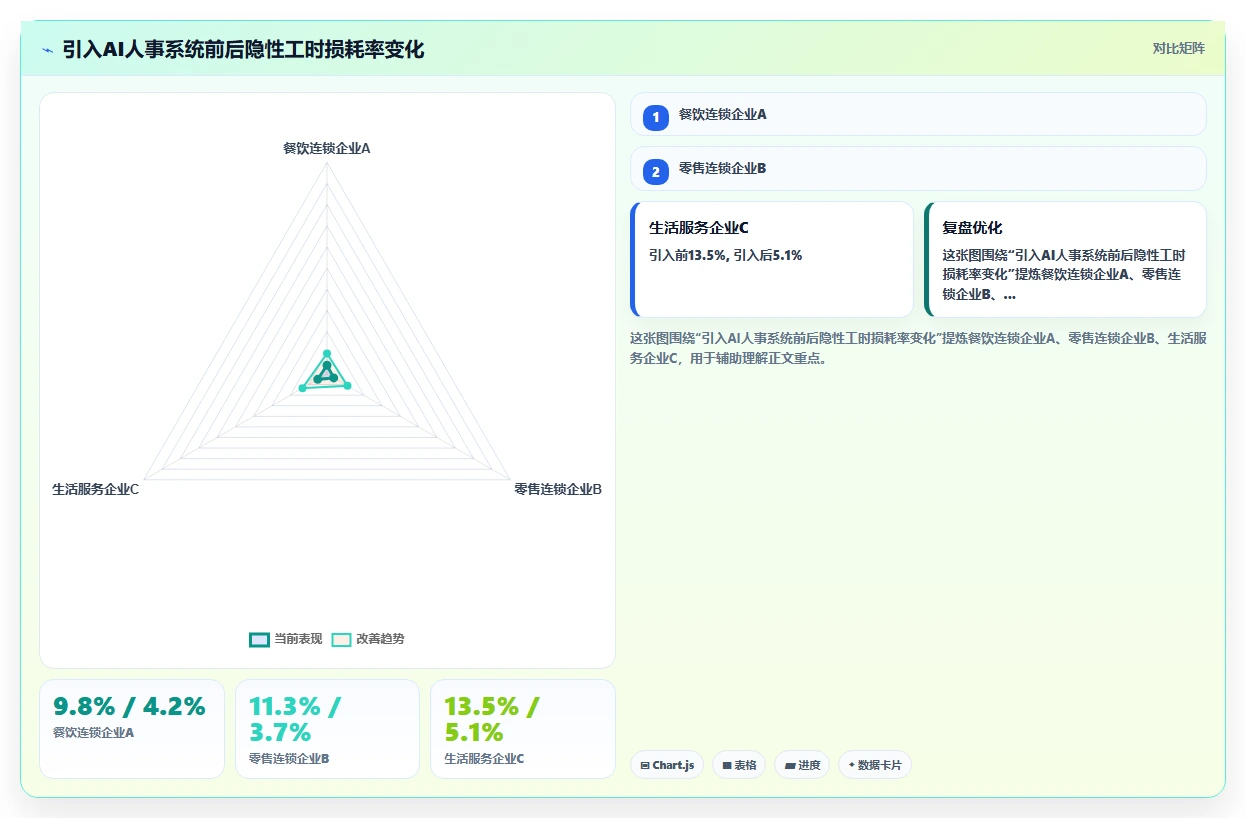Click the Chart.js tag
Screen dimensions: 1246x818
coord(667,765)
